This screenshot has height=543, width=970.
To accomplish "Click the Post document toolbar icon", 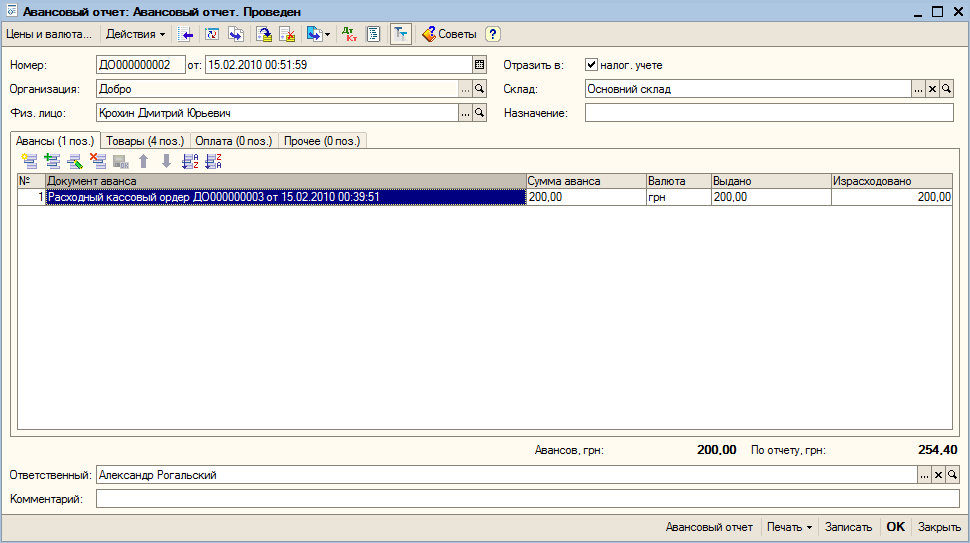I will click(x=264, y=35).
